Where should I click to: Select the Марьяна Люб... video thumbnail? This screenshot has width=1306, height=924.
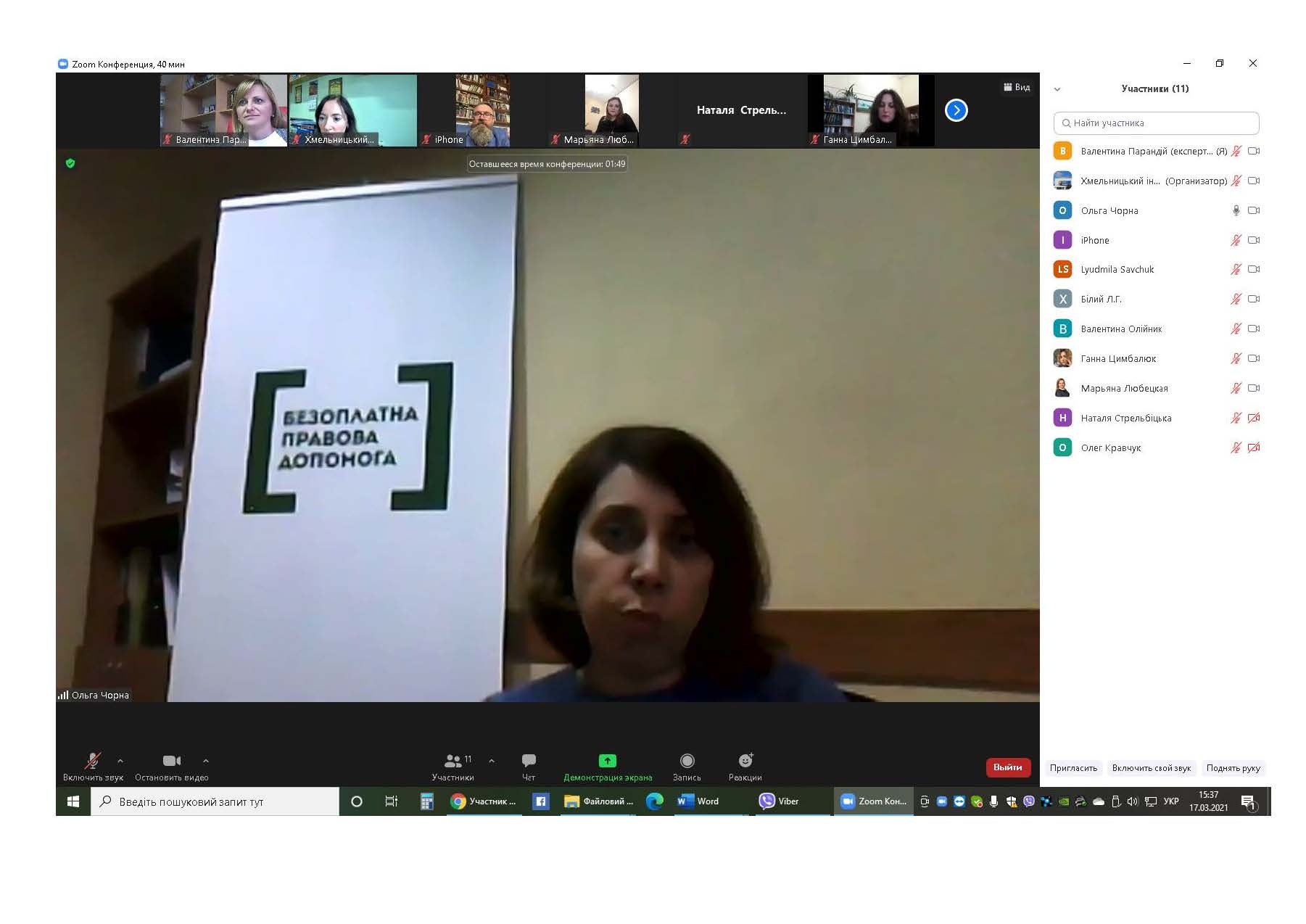point(612,110)
